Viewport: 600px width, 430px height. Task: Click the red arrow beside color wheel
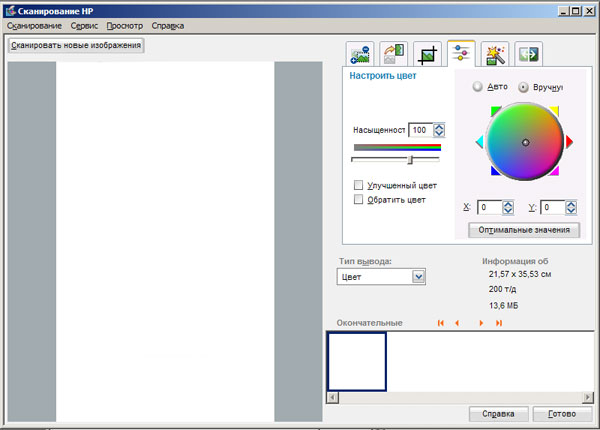(x=569, y=142)
